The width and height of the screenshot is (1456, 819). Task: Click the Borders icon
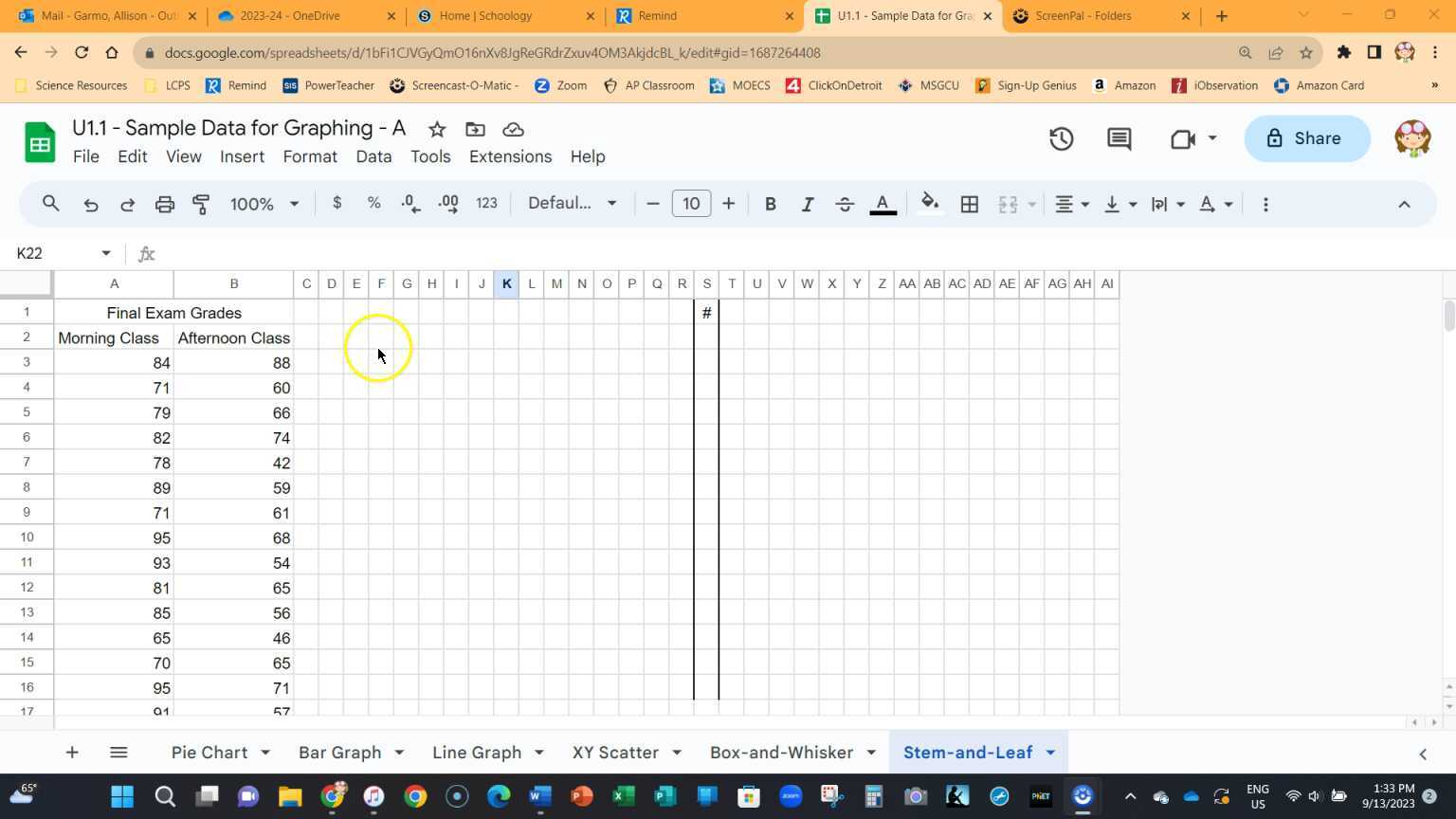969,203
